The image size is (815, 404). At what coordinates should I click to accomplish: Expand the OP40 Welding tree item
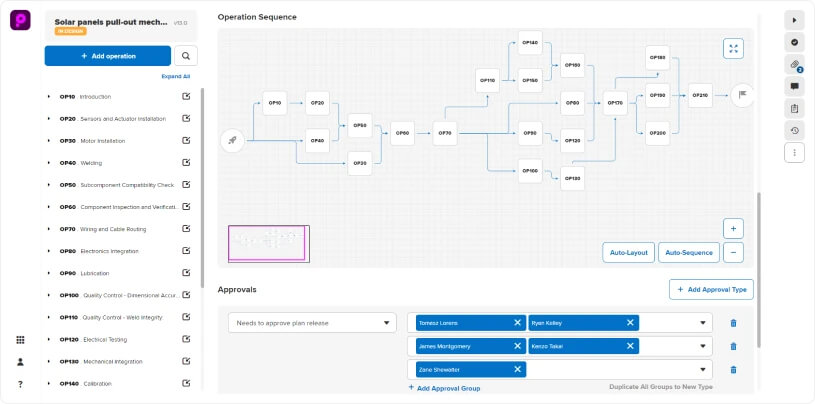point(48,163)
